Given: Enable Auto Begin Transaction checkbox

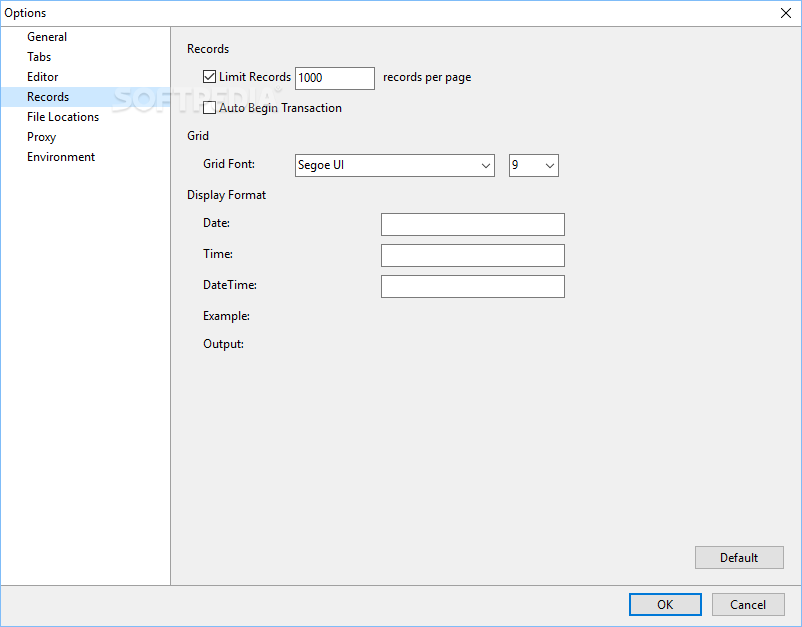Looking at the screenshot, I should (209, 108).
